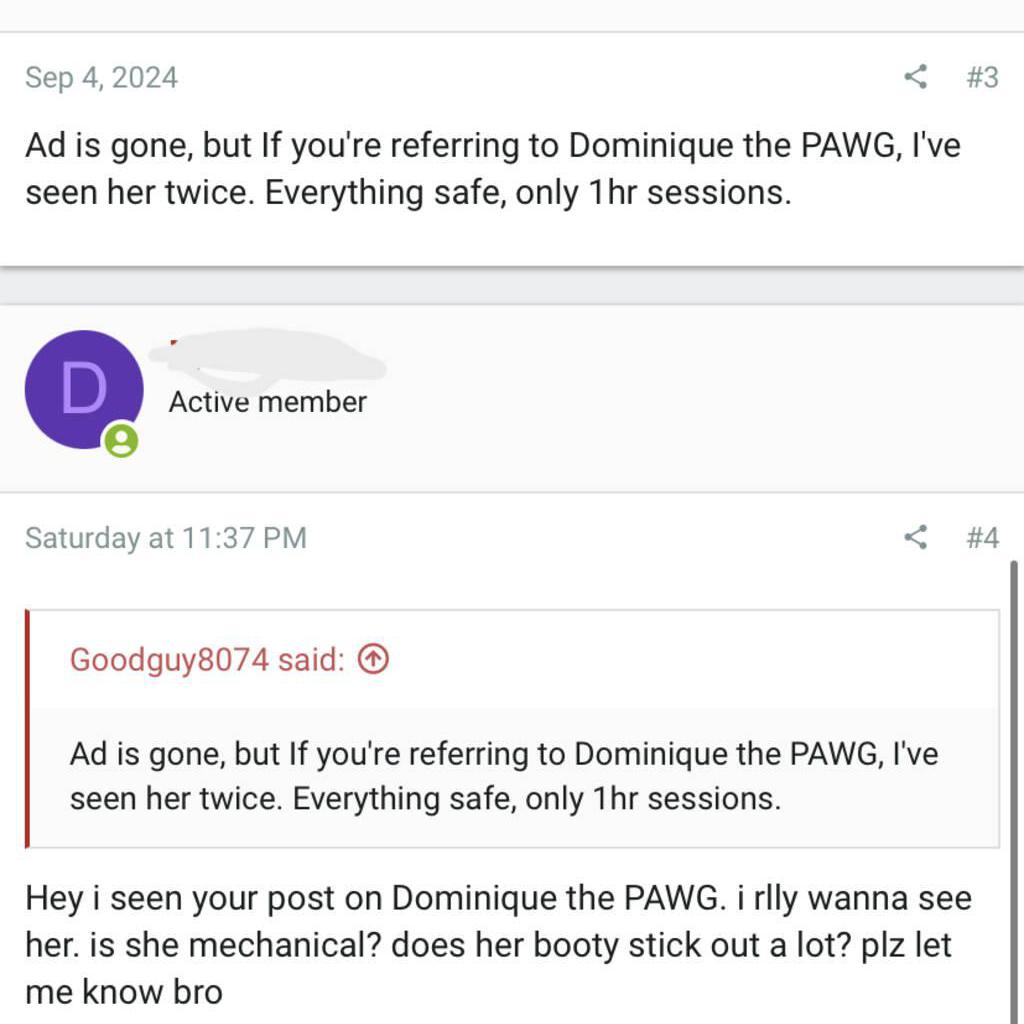The width and height of the screenshot is (1024, 1024).
Task: Click the page scrollbar on the right edge
Action: [x=1014, y=780]
